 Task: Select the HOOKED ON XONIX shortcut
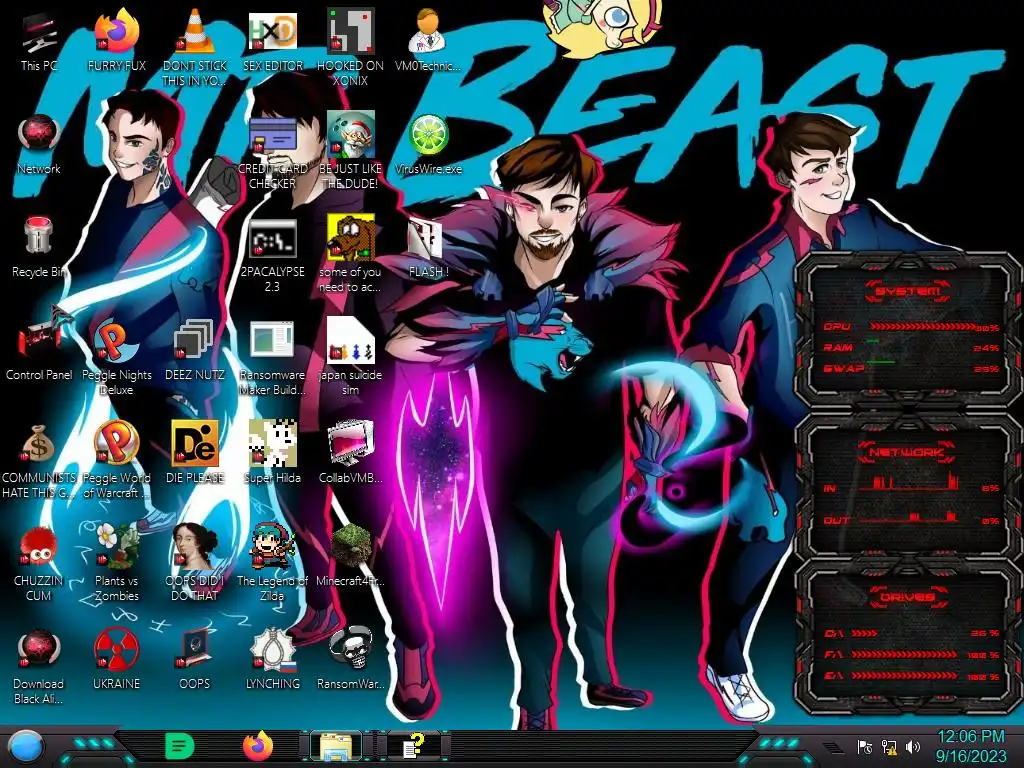coord(350,49)
